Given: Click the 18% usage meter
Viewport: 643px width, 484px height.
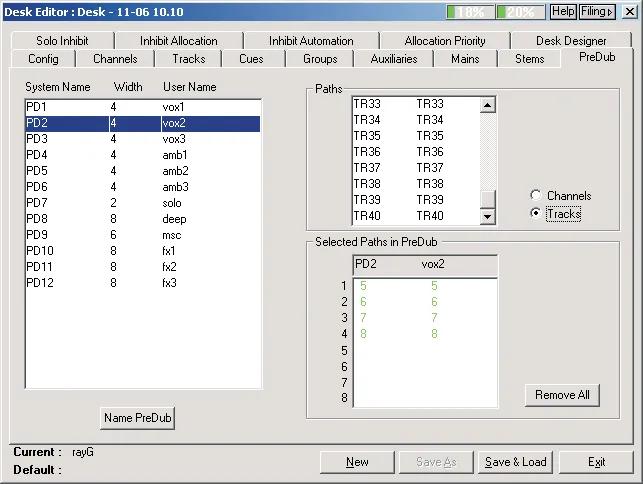Looking at the screenshot, I should pyautogui.click(x=470, y=12).
